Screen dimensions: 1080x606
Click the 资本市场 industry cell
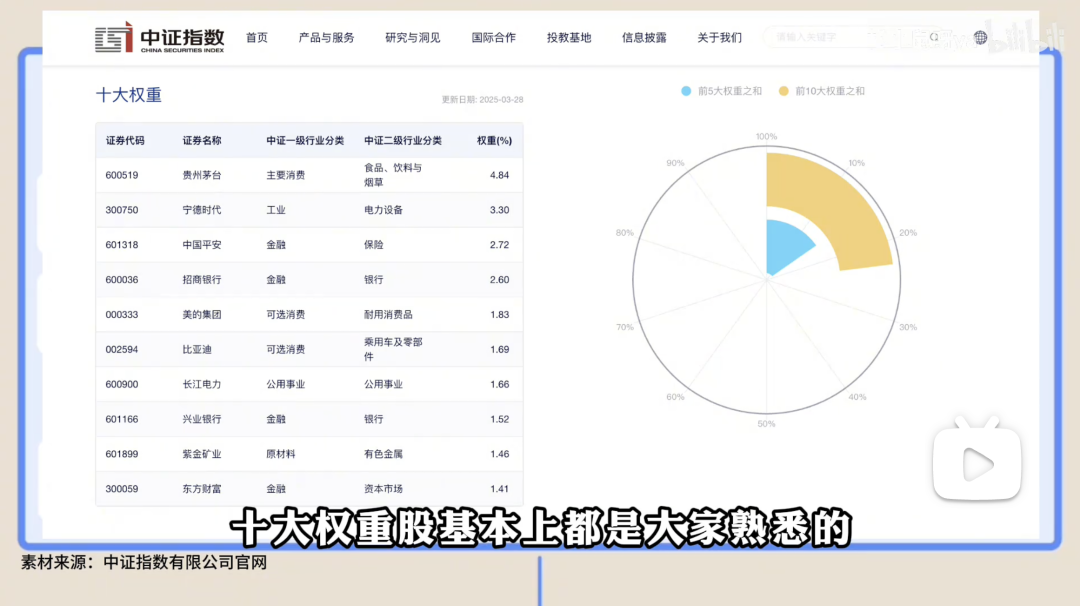click(x=384, y=489)
